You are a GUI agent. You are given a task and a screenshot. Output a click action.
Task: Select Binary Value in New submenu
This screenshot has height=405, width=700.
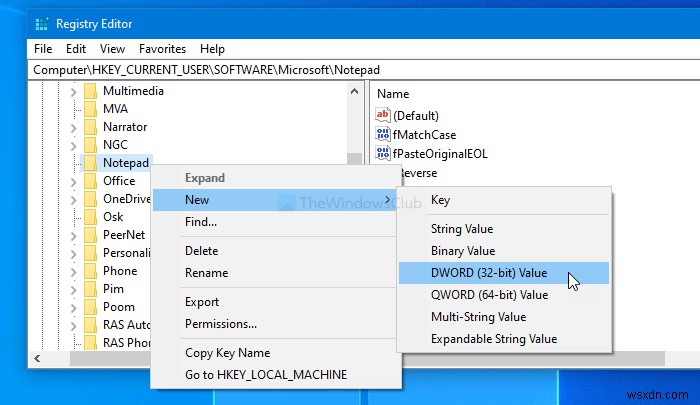[x=504, y=251]
